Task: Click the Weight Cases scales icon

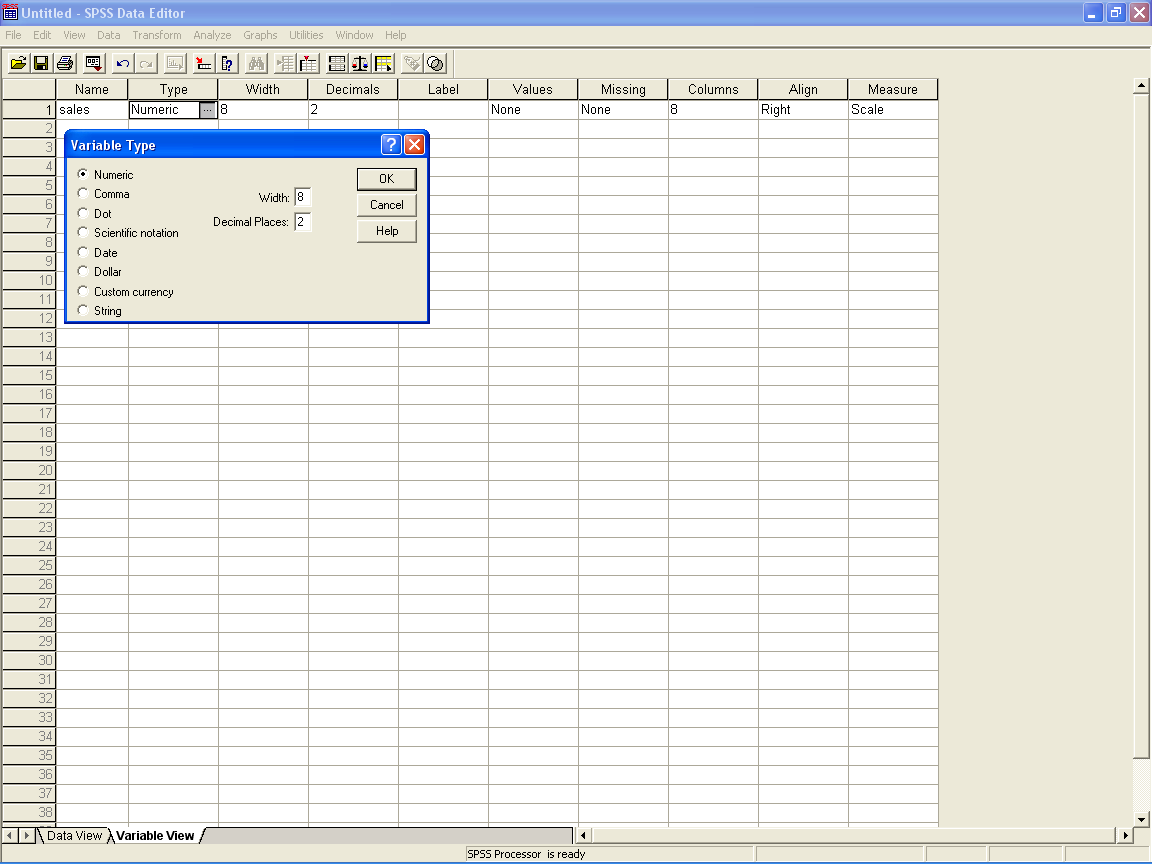Action: click(x=360, y=64)
